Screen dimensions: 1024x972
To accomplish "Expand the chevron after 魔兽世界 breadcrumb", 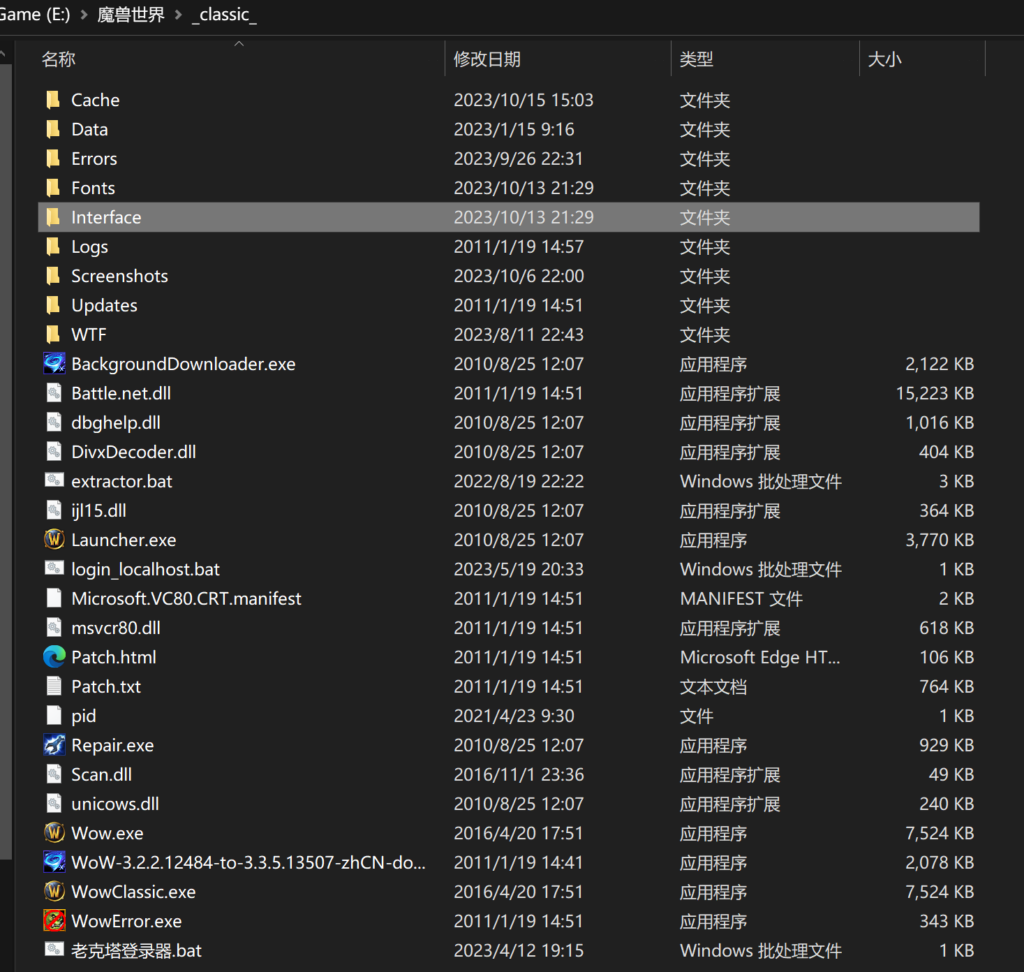I will [178, 14].
